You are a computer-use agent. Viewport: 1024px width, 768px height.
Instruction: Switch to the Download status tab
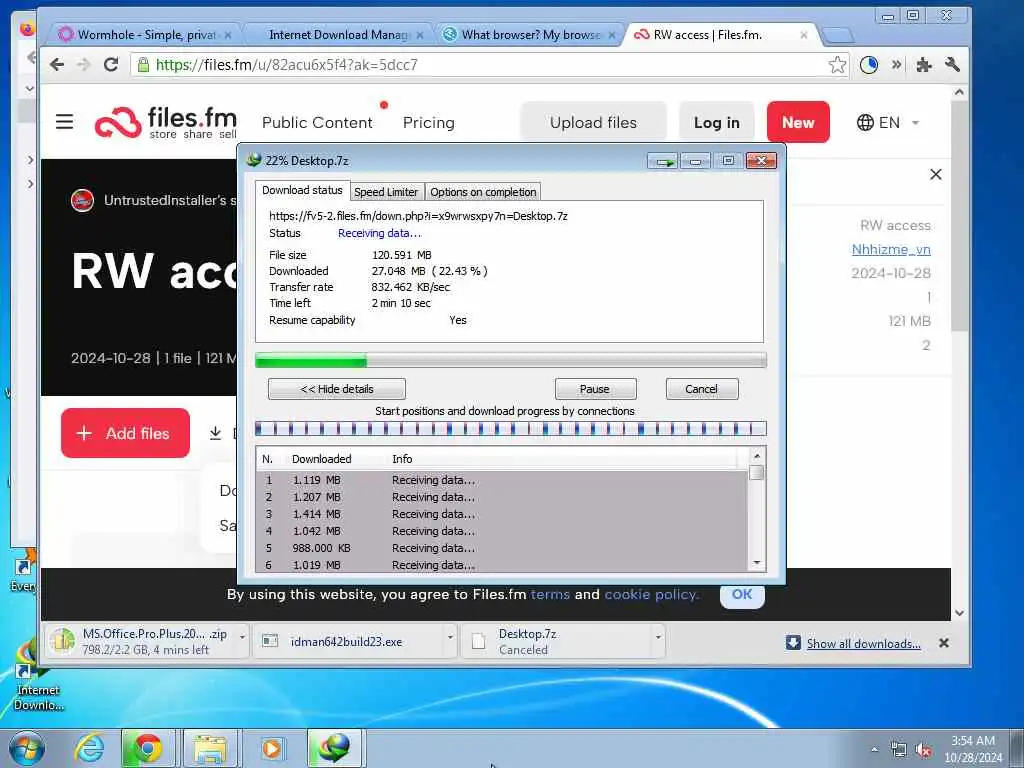tap(302, 190)
